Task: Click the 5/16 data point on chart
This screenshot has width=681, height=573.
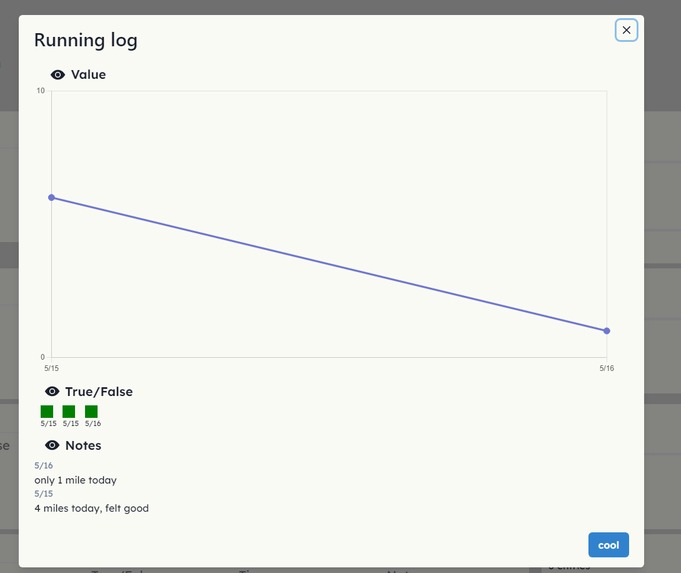Action: pos(607,331)
